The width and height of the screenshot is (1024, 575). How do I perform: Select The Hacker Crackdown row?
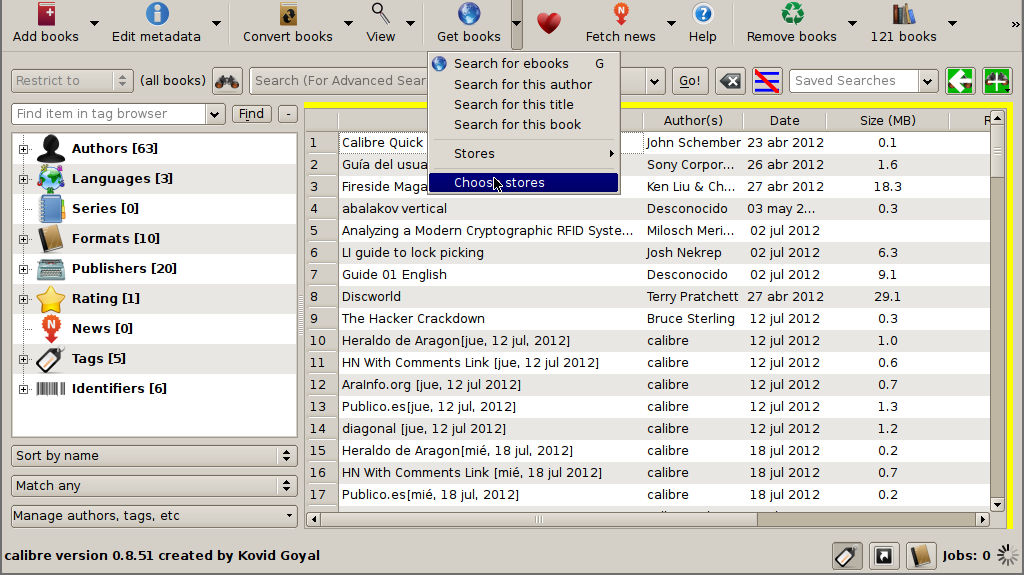tap(648, 319)
